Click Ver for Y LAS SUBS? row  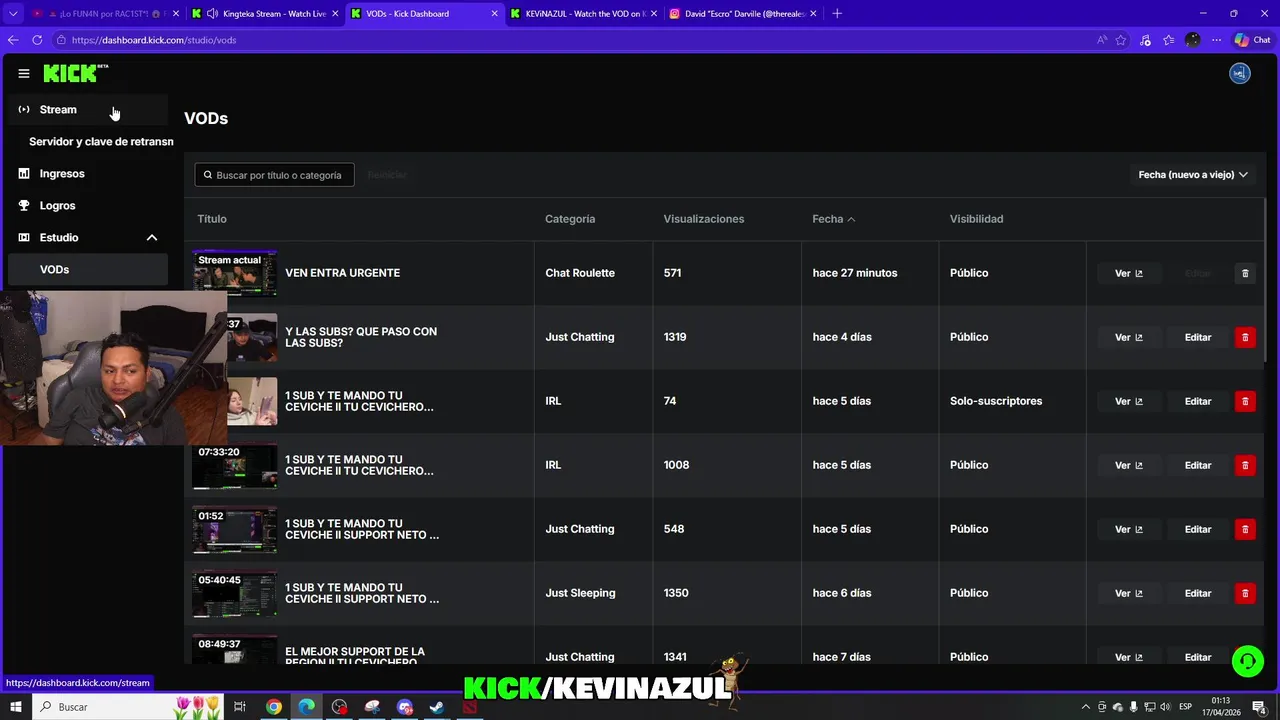[x=1129, y=337]
